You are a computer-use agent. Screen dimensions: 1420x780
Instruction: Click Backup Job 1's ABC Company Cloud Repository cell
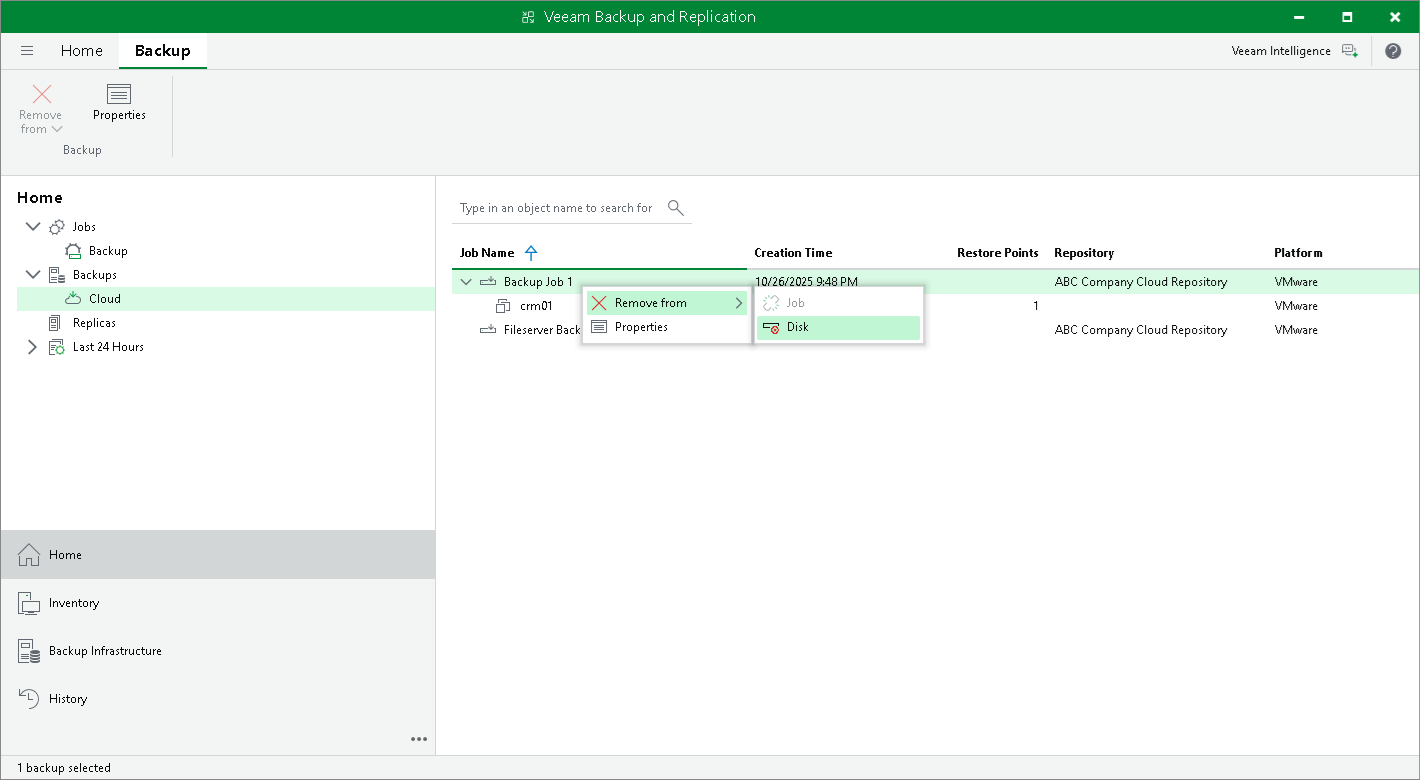[x=1141, y=282]
